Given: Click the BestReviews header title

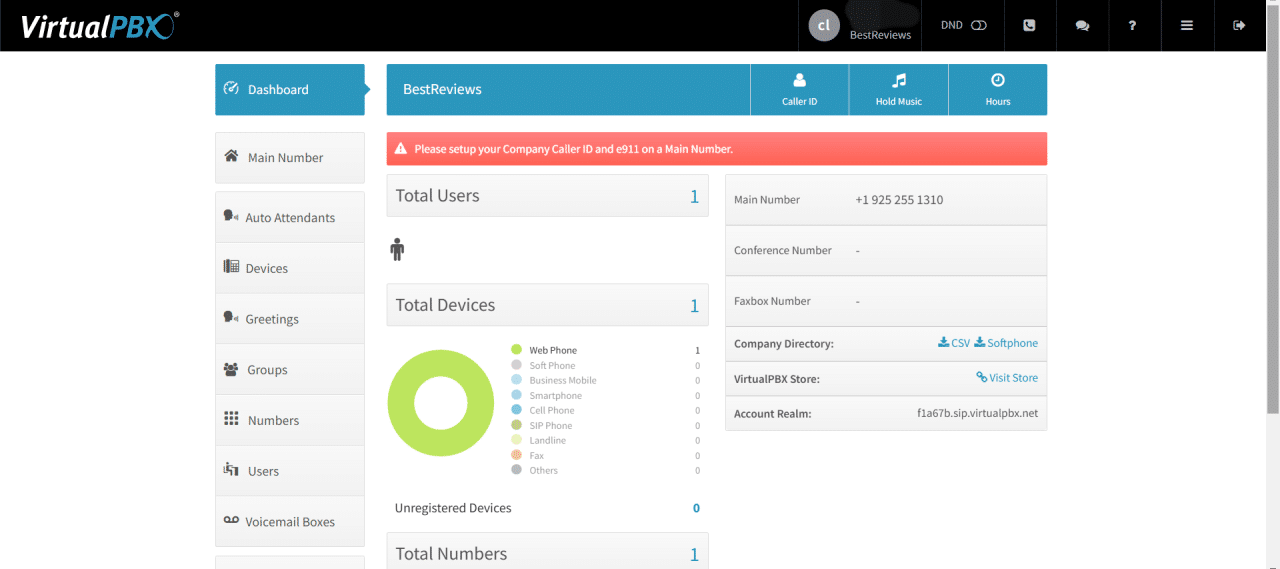Looking at the screenshot, I should pyautogui.click(x=442, y=90).
